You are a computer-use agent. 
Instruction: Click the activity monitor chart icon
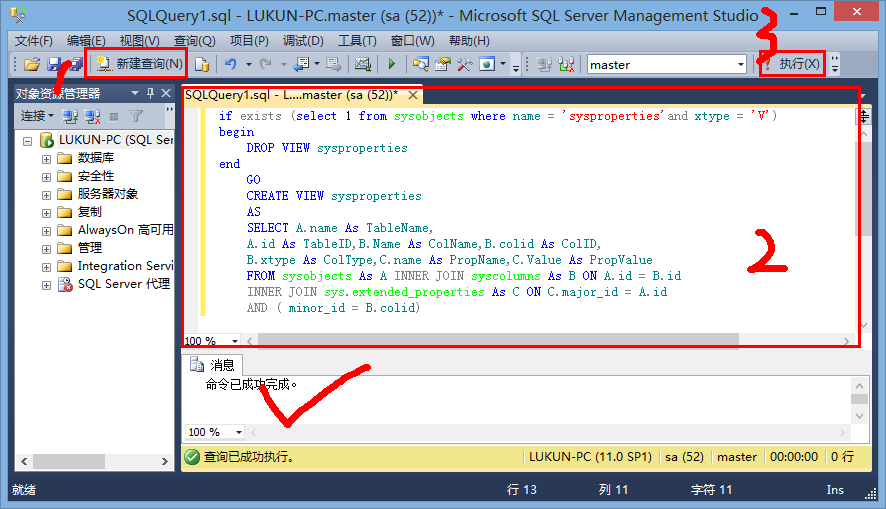[362, 64]
